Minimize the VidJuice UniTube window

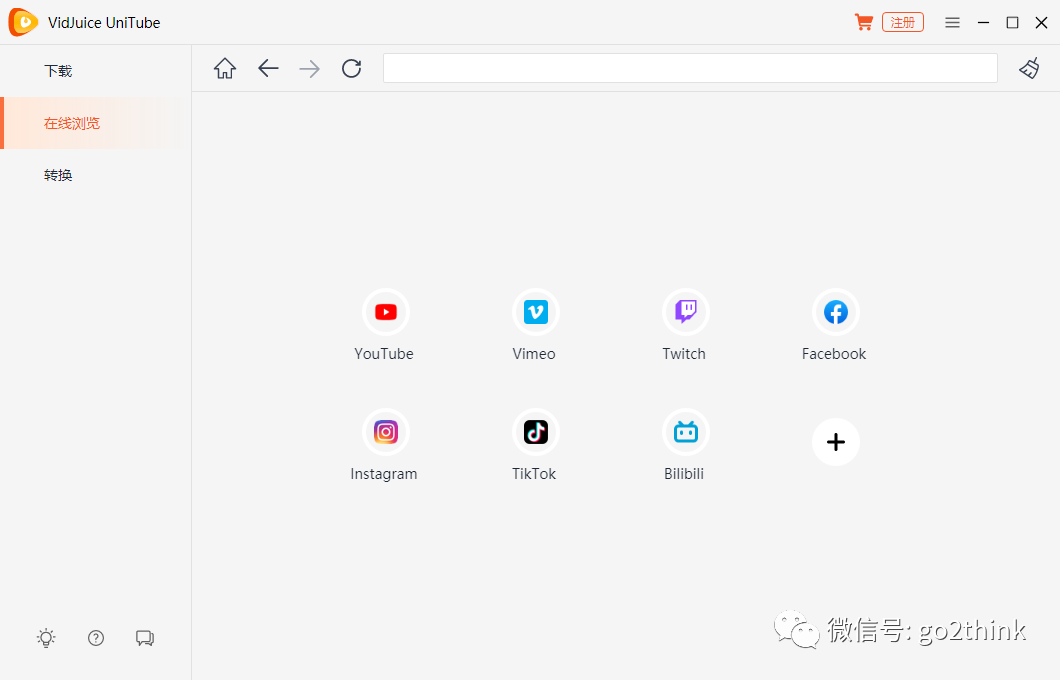coord(984,22)
